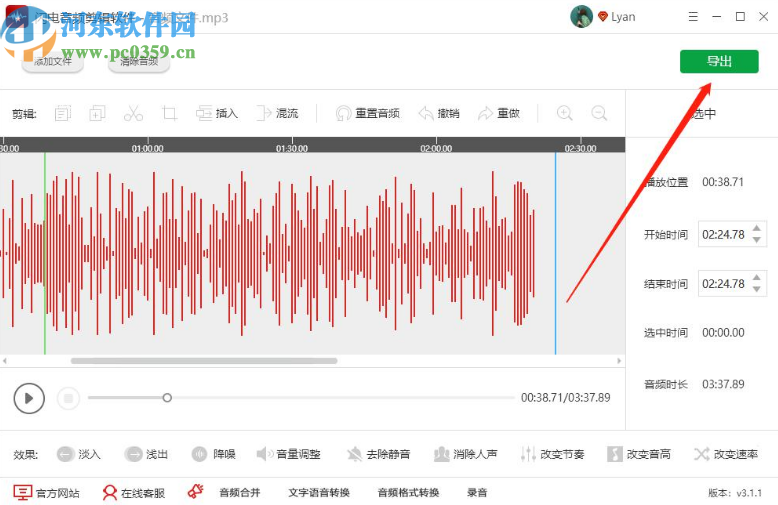This screenshot has height=505, width=778.
Task: Click the play position value 00:38.71
Action: (x=723, y=182)
